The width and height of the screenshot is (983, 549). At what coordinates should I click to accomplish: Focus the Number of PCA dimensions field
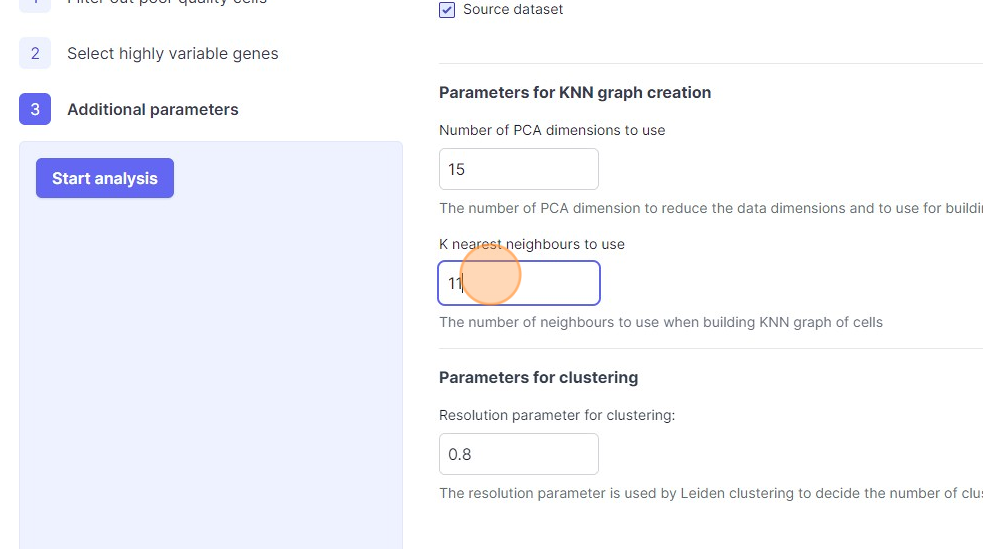click(518, 169)
